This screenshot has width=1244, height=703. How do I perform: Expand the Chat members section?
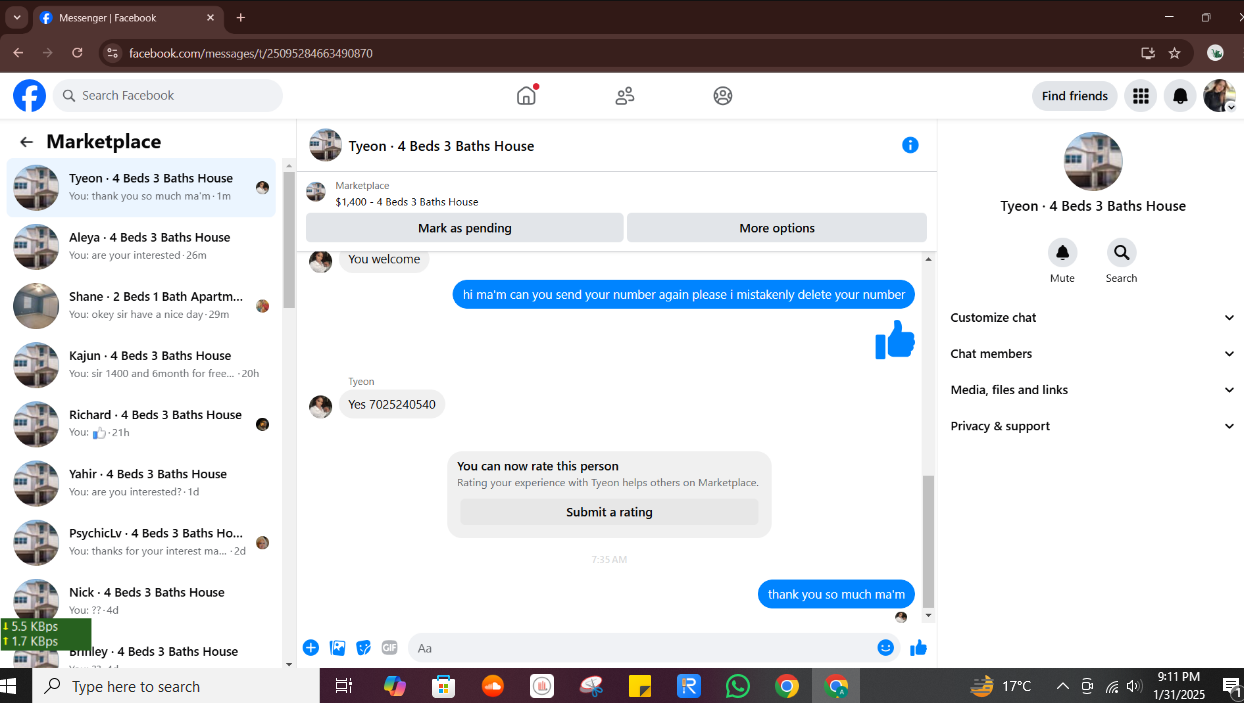click(1093, 354)
